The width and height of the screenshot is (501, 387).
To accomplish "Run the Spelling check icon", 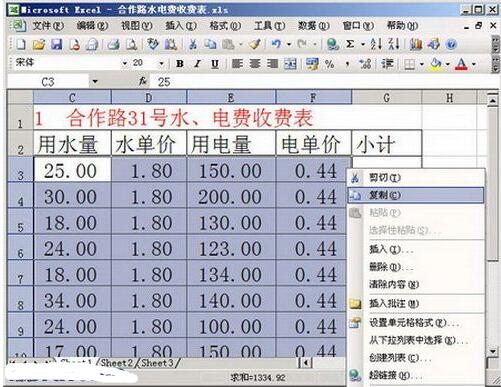I will pyautogui.click(x=153, y=44).
